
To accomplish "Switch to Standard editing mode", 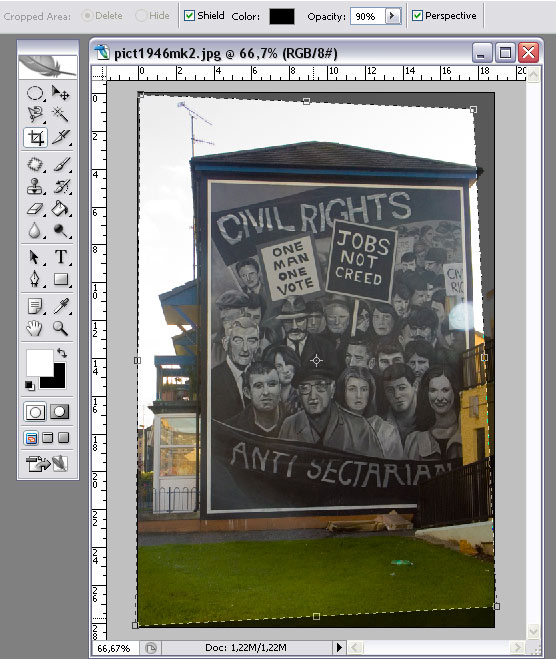I will coord(35,412).
